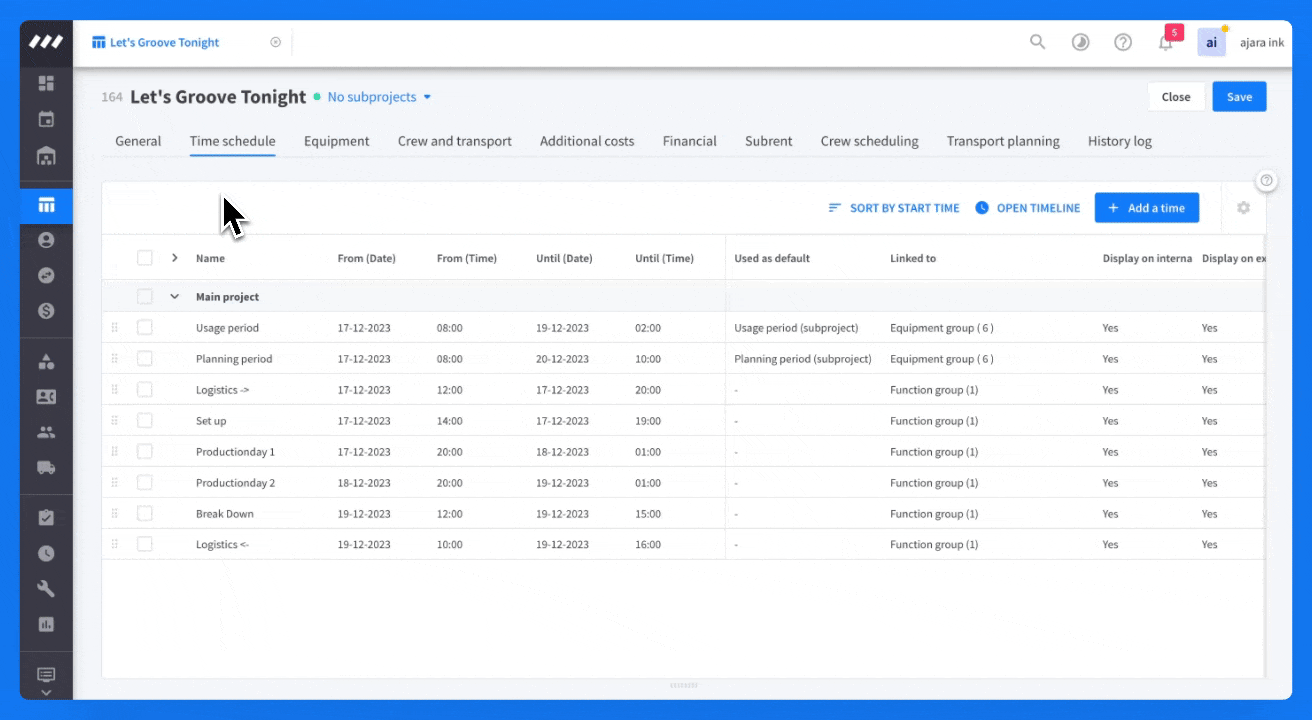Click the search magnifier icon in the header

pos(1038,42)
